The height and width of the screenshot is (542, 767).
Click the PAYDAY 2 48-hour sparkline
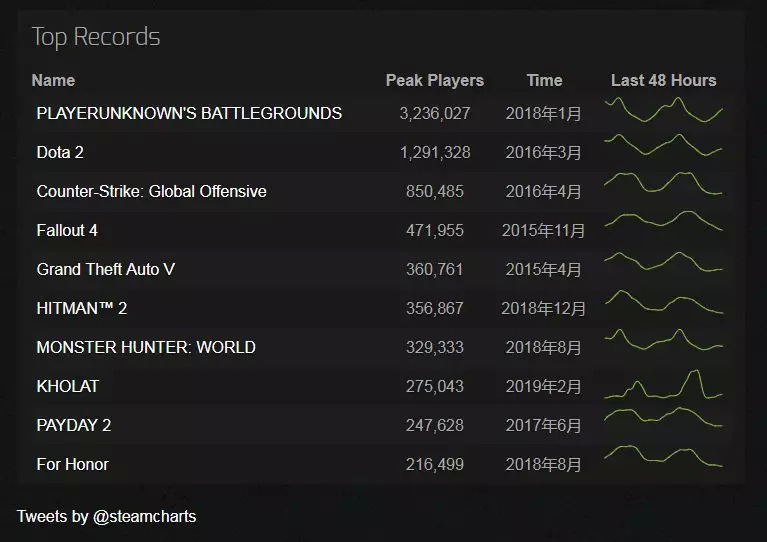pos(663,417)
